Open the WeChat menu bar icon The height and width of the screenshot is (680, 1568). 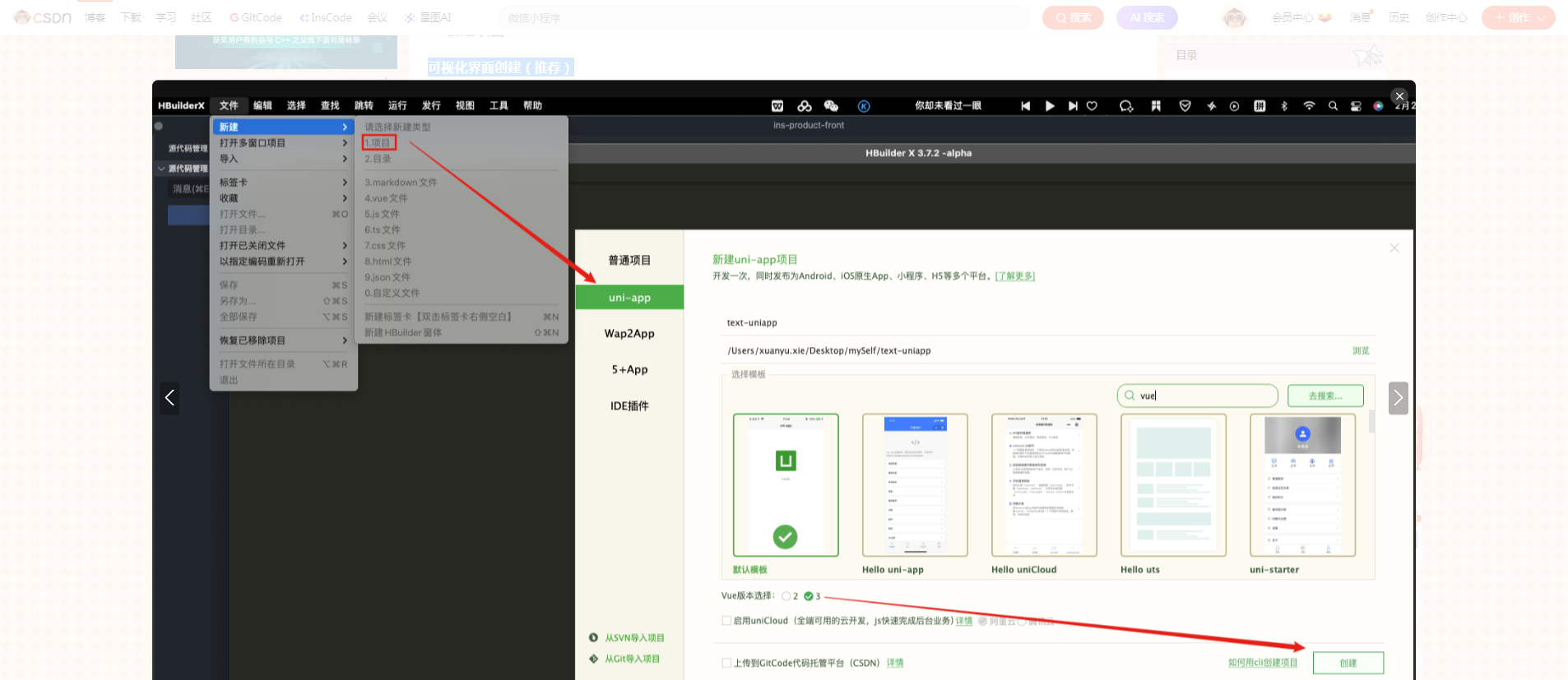[831, 106]
